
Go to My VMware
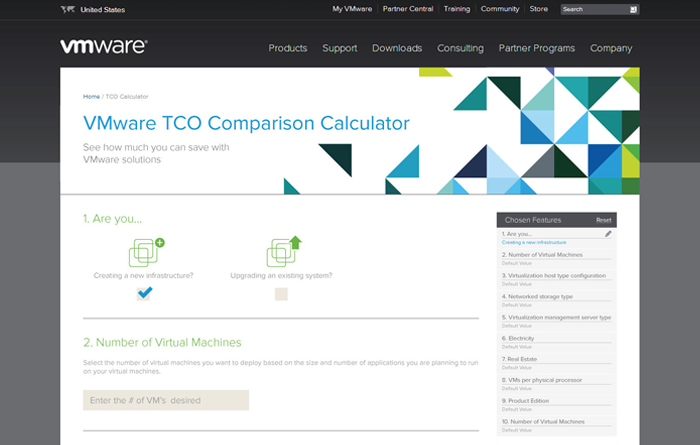click(x=352, y=9)
